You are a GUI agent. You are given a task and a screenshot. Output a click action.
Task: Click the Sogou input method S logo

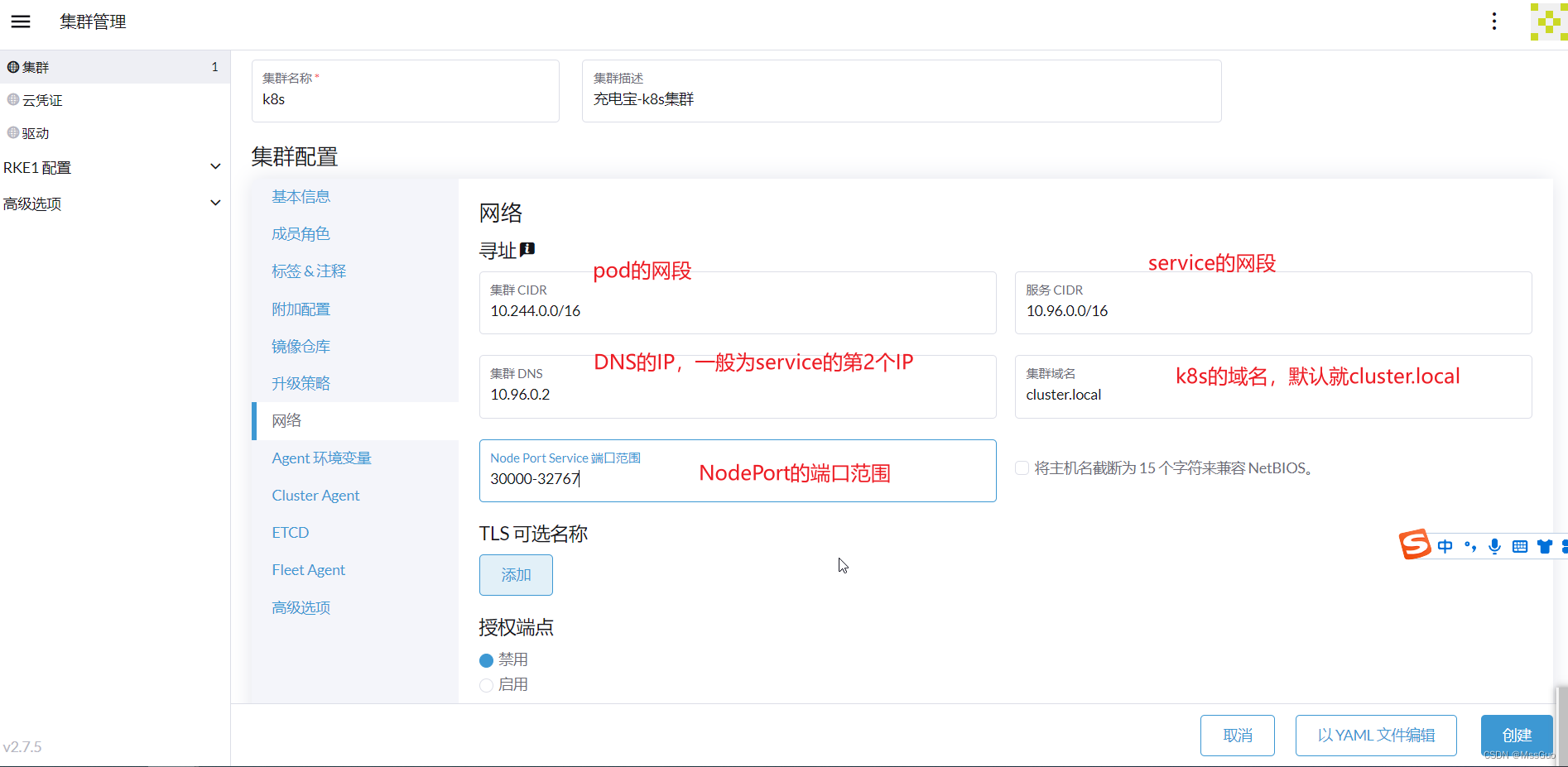[1415, 544]
